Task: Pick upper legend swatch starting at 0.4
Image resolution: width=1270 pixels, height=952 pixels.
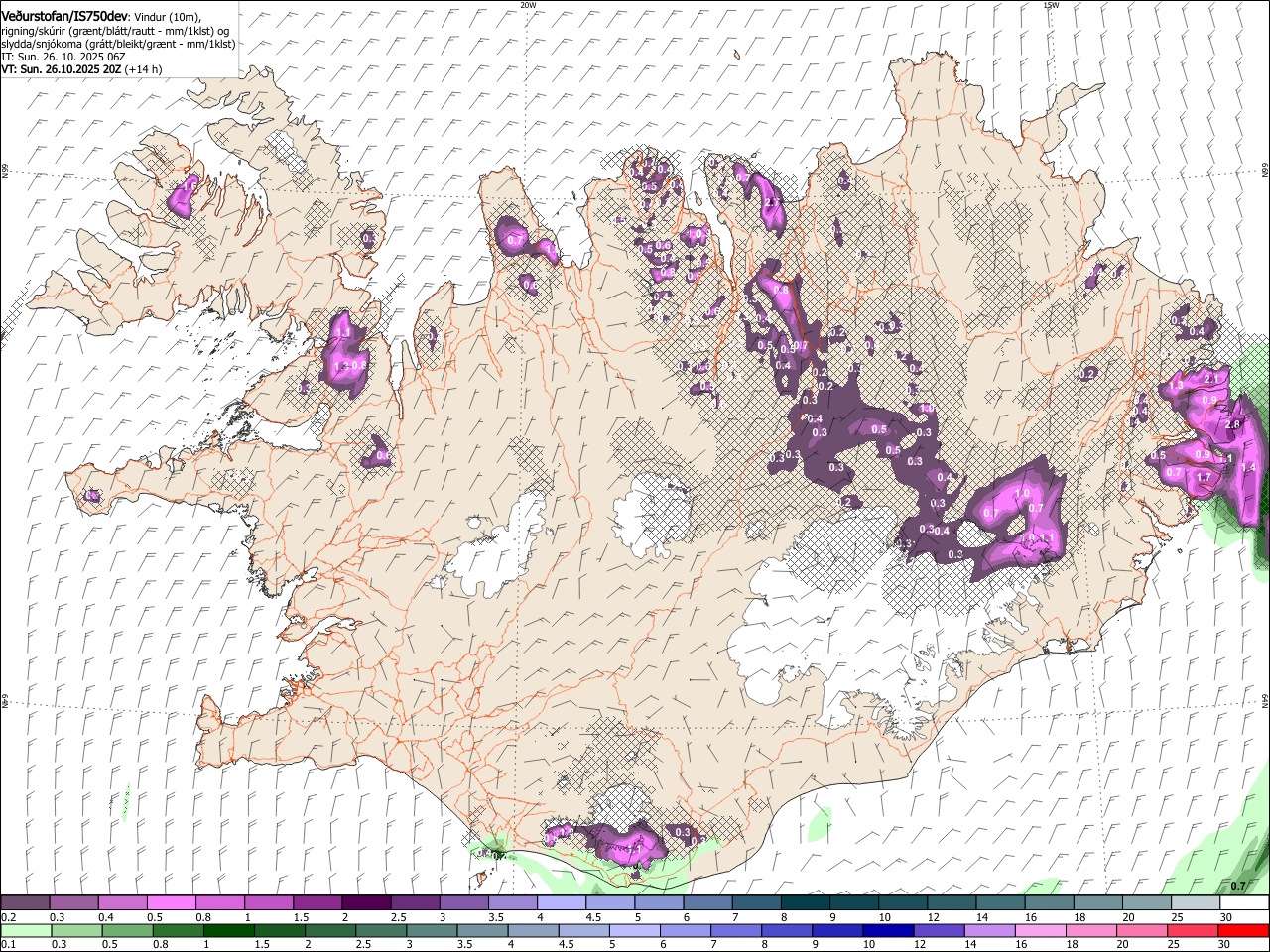Action: 122,903
